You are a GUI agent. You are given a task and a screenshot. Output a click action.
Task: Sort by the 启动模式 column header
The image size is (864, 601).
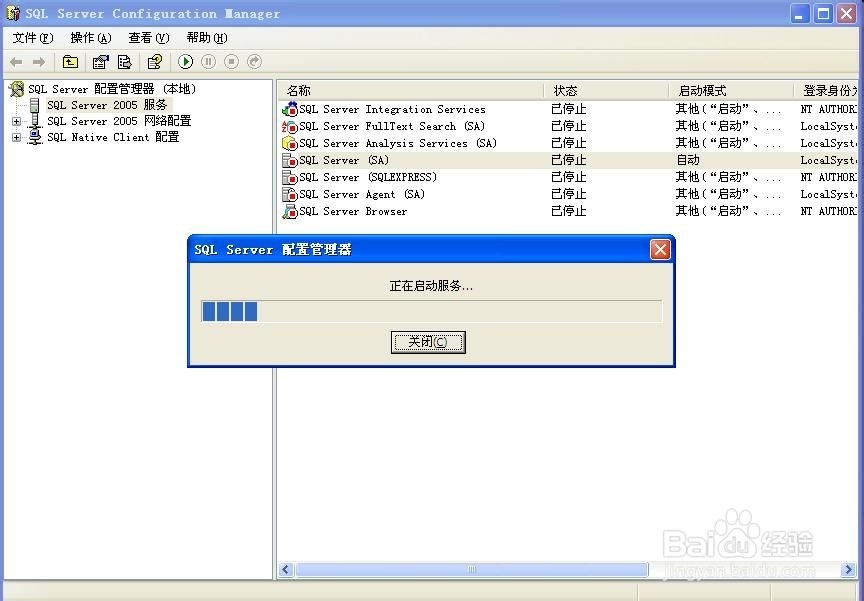click(x=731, y=90)
